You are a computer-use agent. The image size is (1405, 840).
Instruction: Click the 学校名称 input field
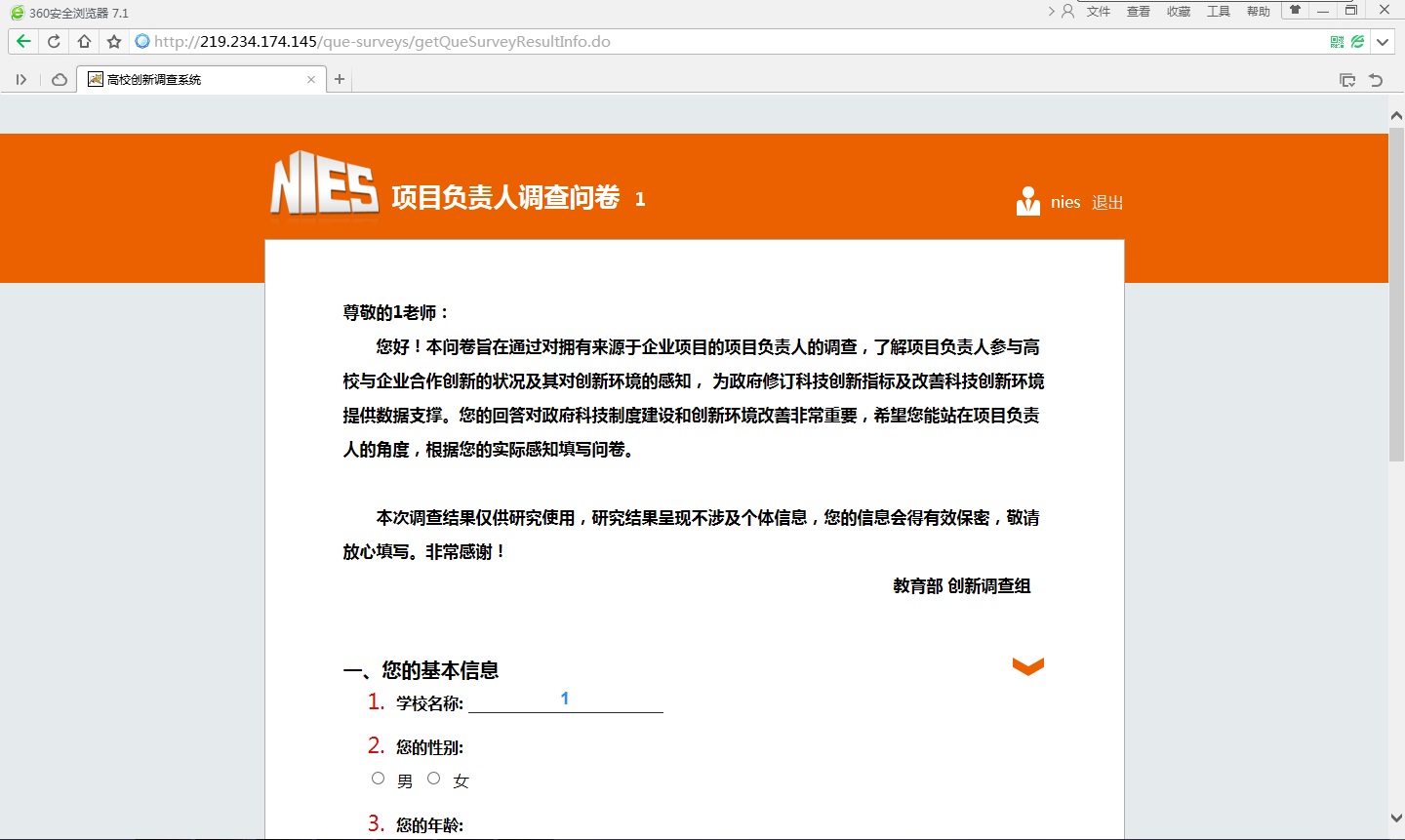566,700
